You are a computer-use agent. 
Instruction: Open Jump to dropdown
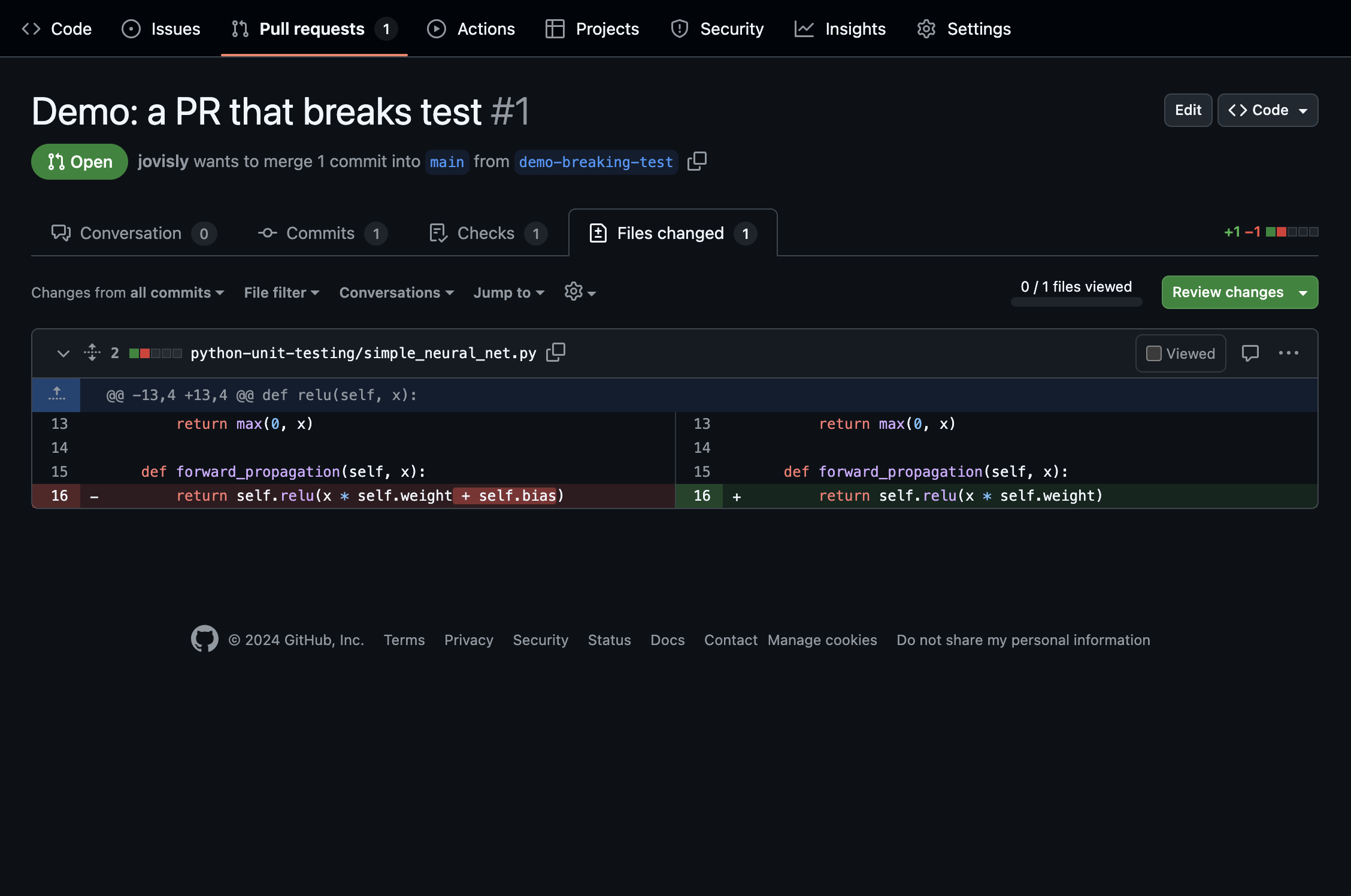click(509, 292)
